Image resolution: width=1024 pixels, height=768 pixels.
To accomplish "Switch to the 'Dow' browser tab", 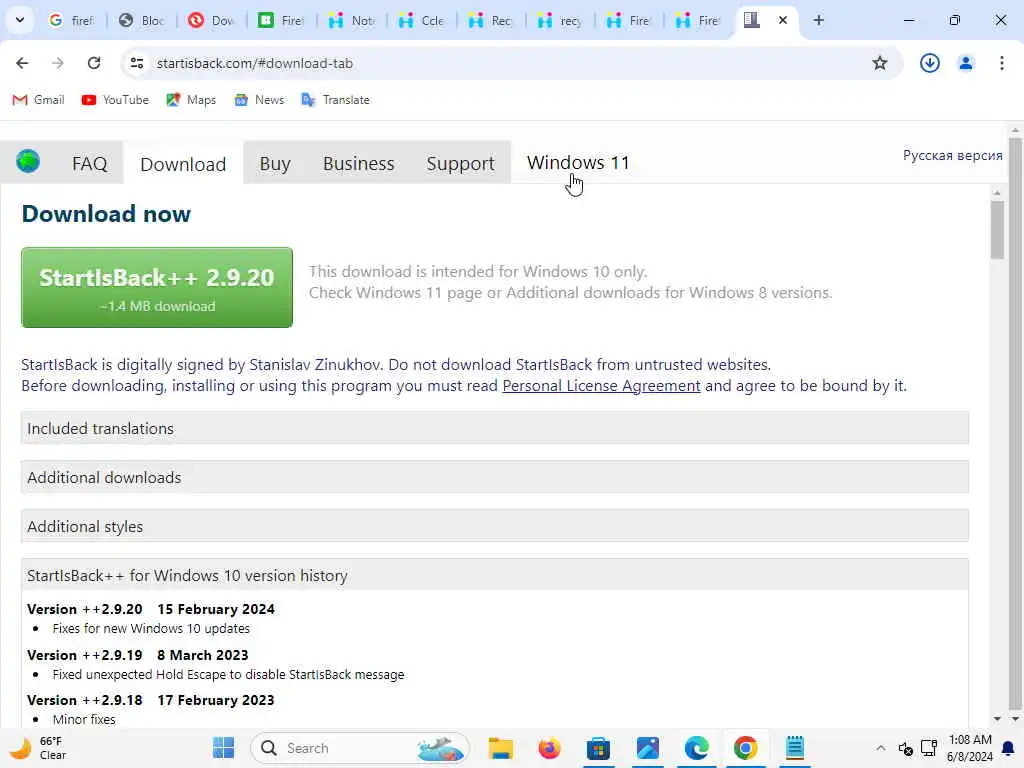I will click(211, 20).
